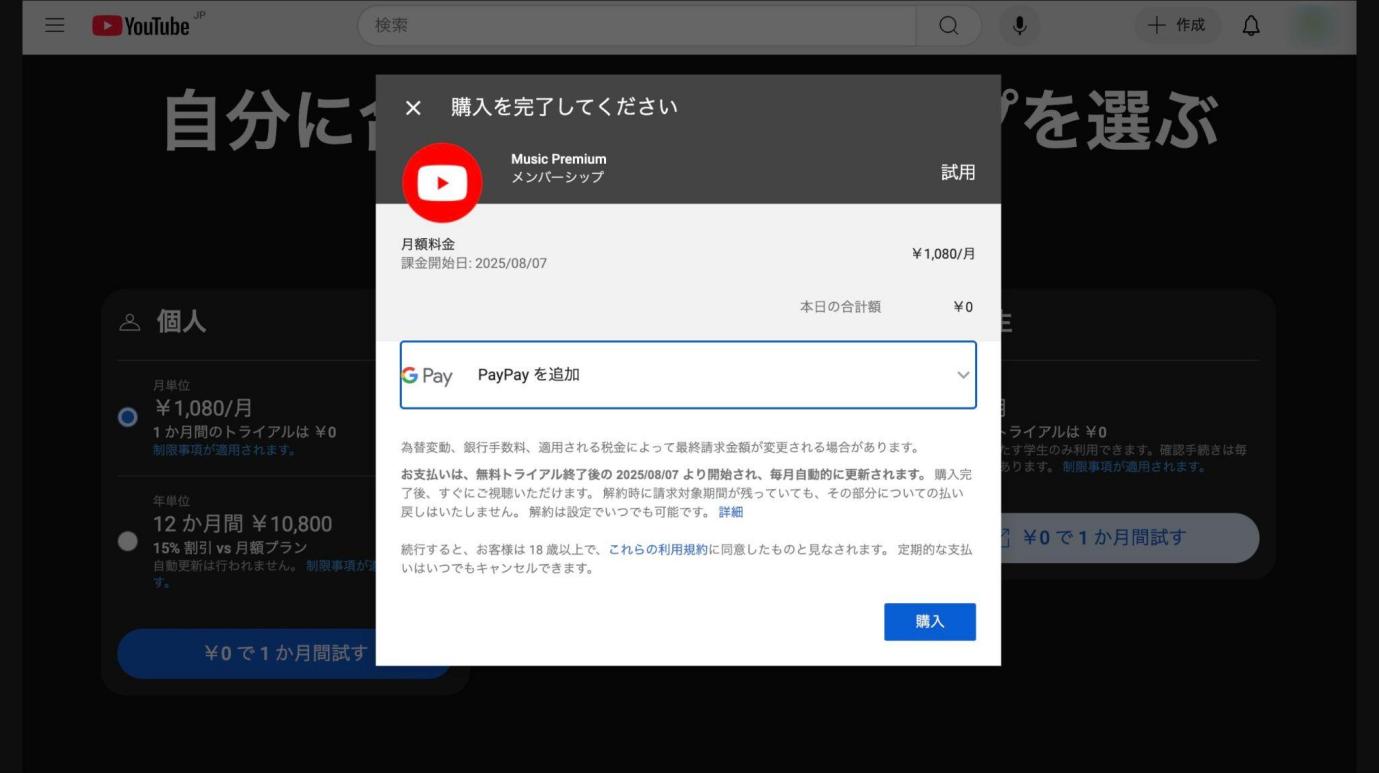Open the notifications bell
Image resolution: width=1379 pixels, height=773 pixels.
click(1251, 26)
